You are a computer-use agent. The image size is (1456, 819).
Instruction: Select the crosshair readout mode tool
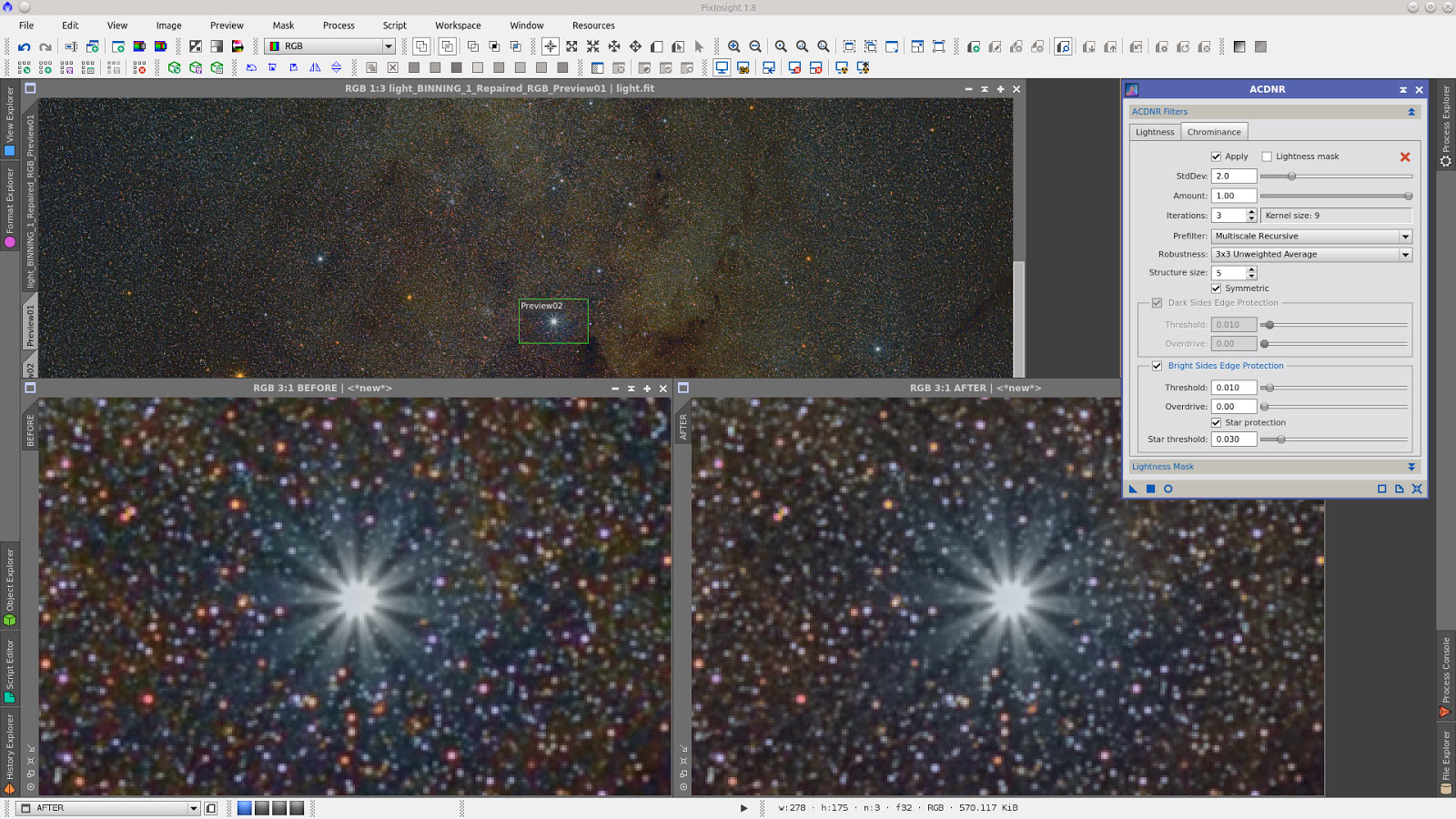[x=551, y=46]
